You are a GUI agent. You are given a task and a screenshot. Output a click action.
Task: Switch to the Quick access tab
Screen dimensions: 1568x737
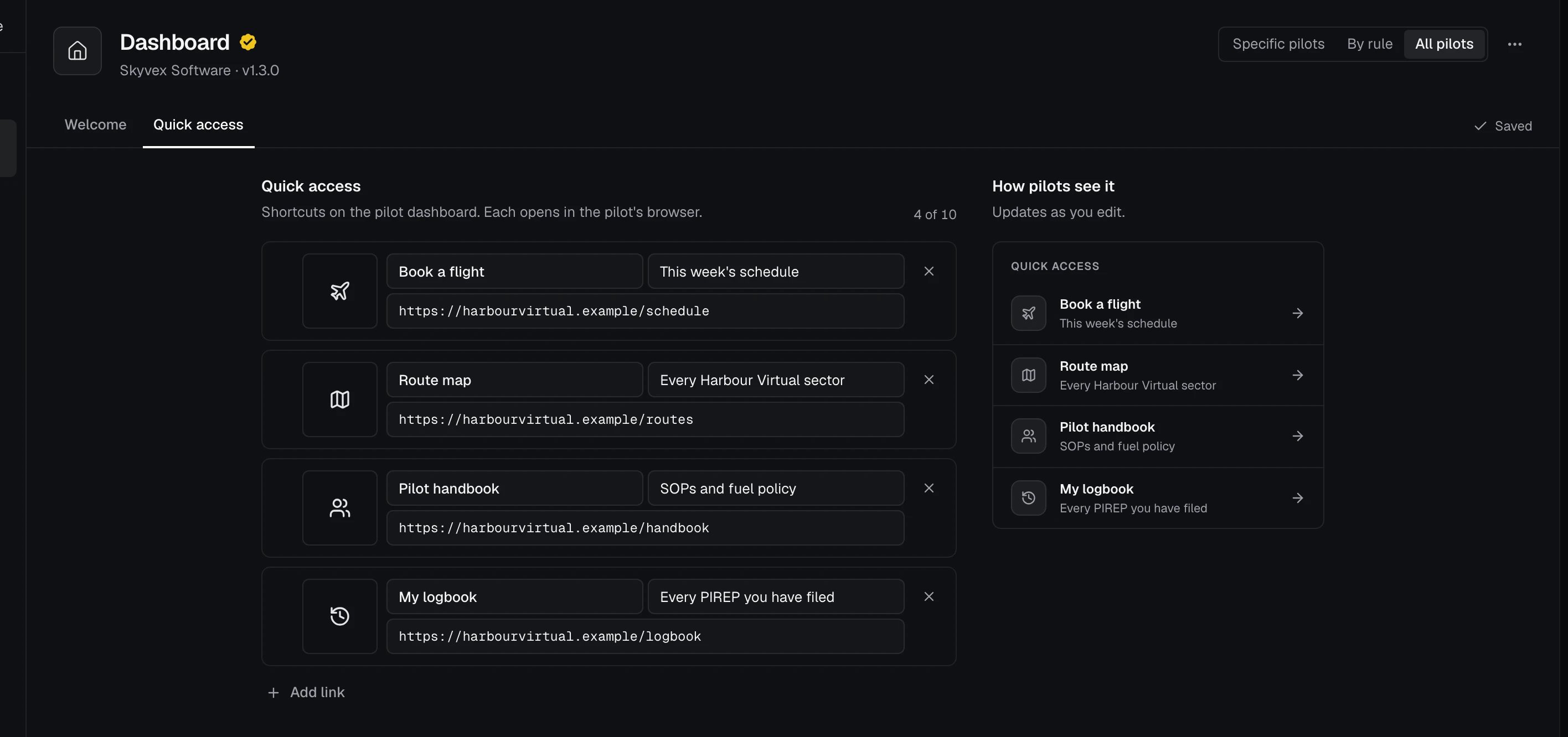[x=198, y=124]
